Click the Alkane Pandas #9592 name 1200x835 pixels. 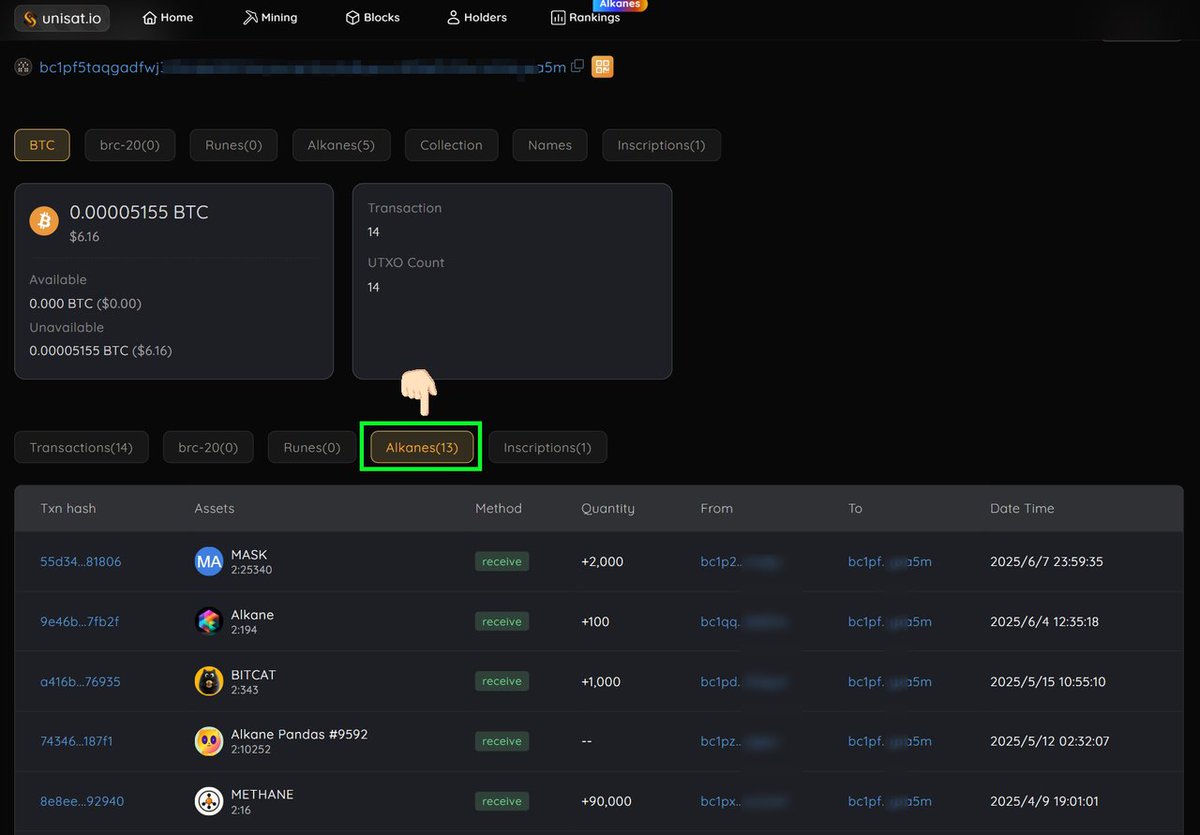[x=299, y=734]
